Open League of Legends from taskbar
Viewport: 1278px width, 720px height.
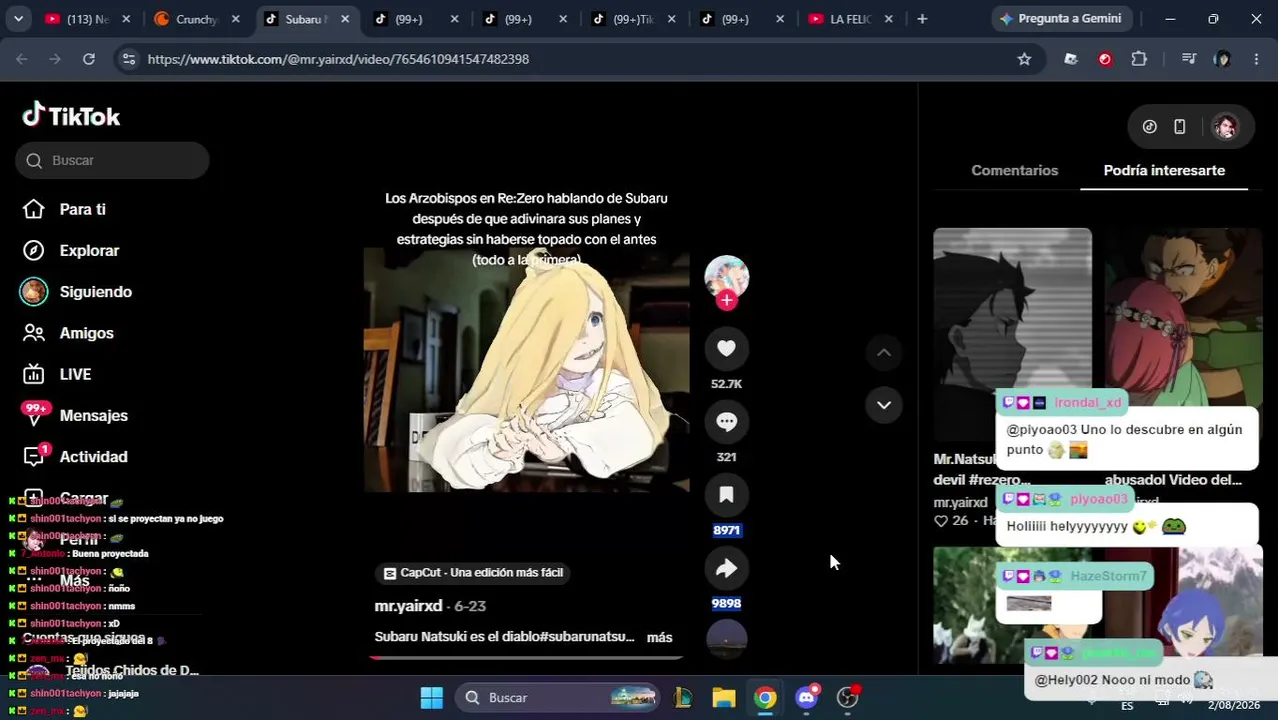[x=683, y=697]
